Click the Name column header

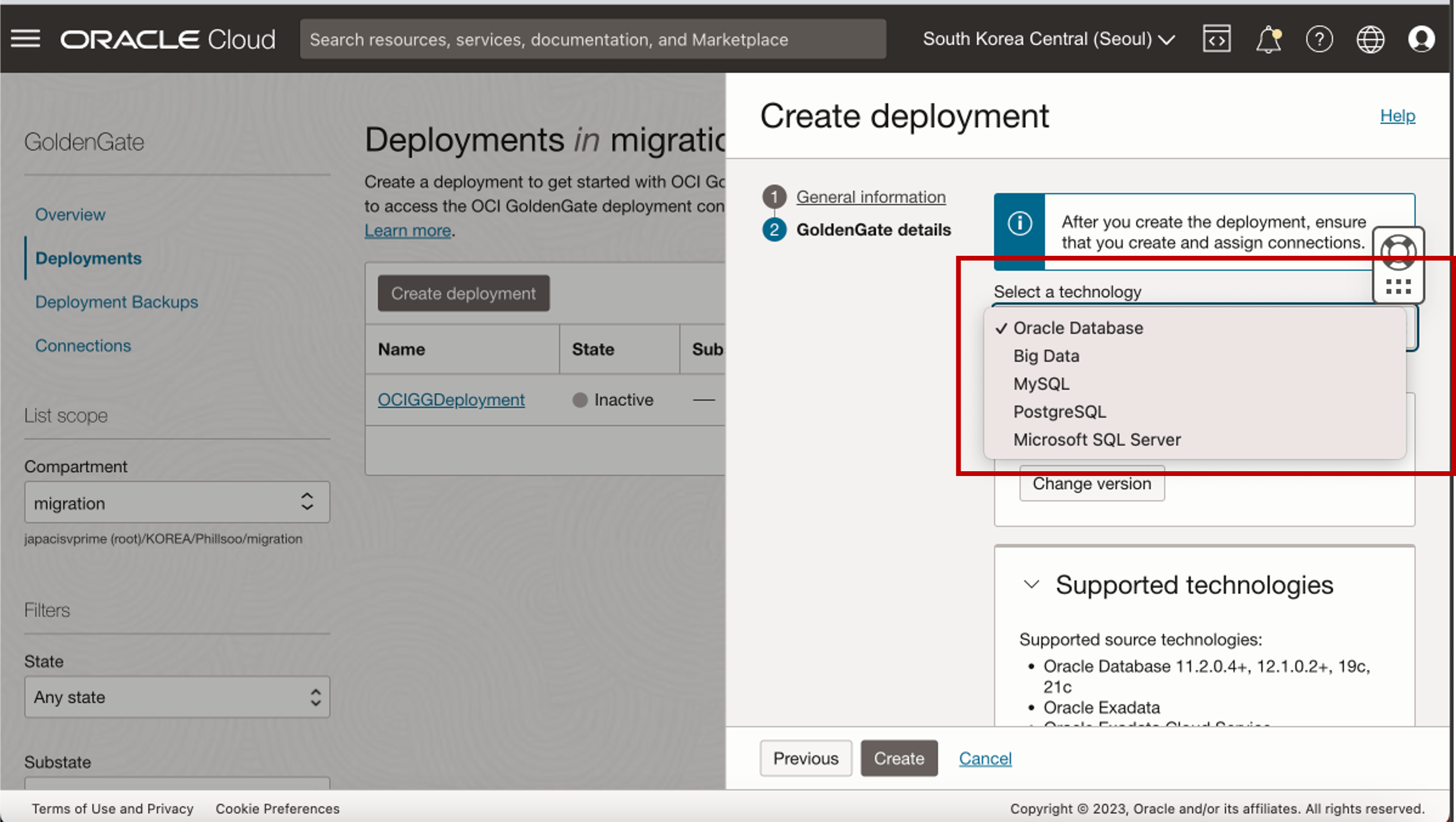coord(402,349)
